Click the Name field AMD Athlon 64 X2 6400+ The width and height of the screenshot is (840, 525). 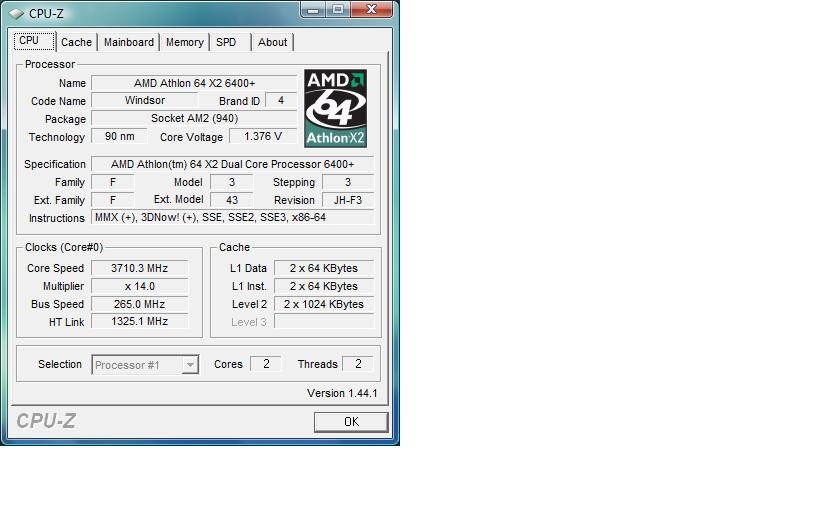[x=194, y=83]
